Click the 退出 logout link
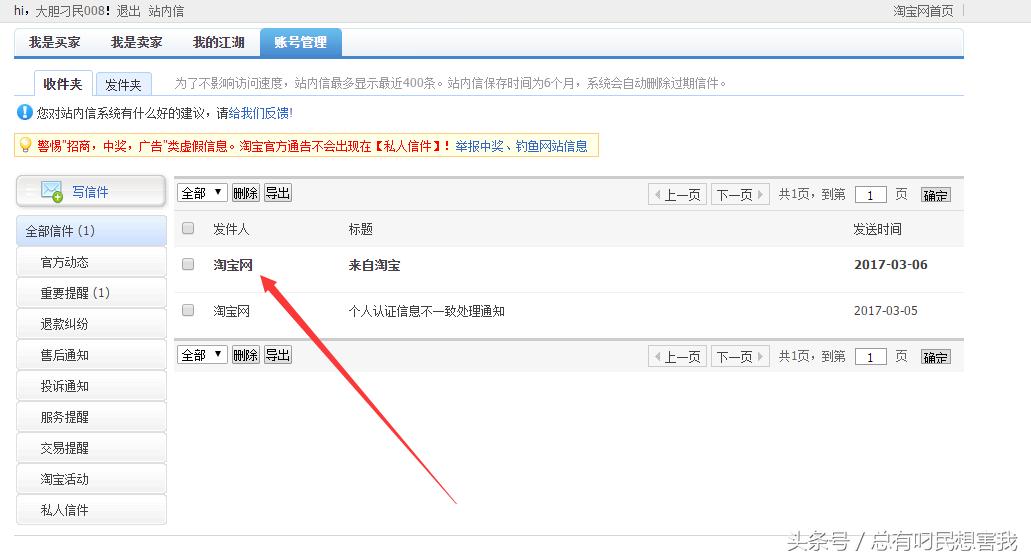The height and width of the screenshot is (560, 1031). [128, 11]
